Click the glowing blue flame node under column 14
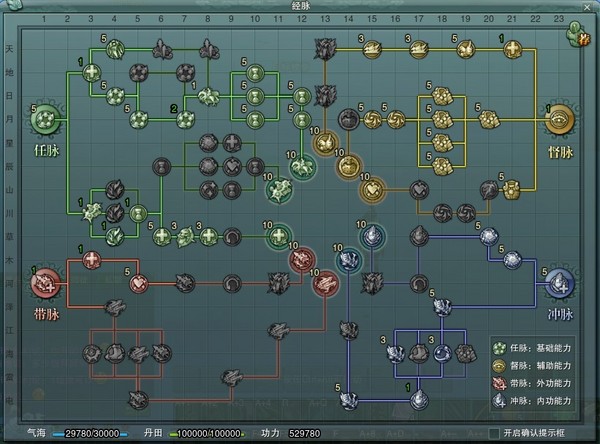Image resolution: width=600 pixels, height=444 pixels. pyautogui.click(x=371, y=236)
